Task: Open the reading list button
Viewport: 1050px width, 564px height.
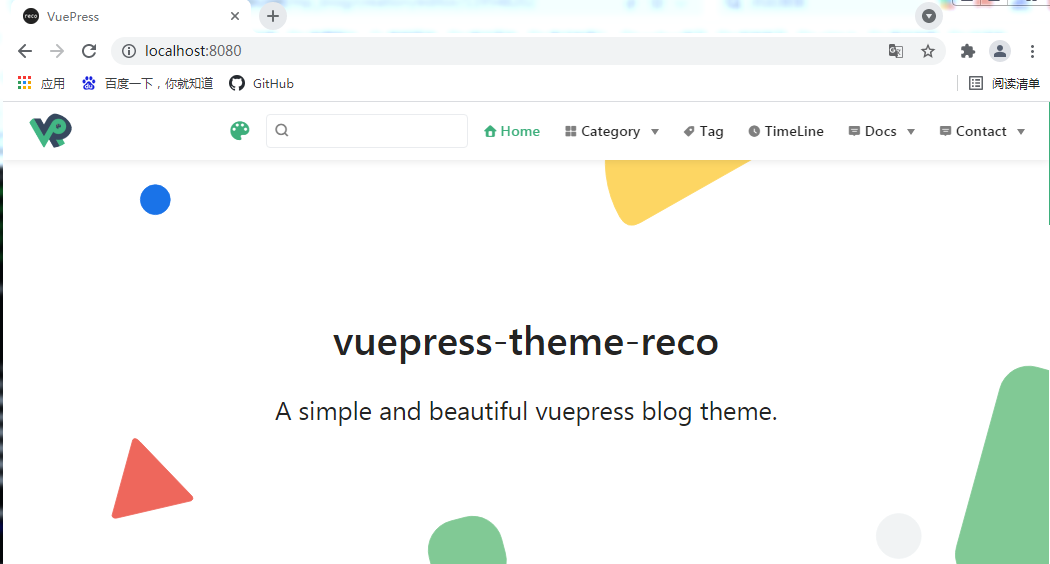Action: click(x=1004, y=83)
